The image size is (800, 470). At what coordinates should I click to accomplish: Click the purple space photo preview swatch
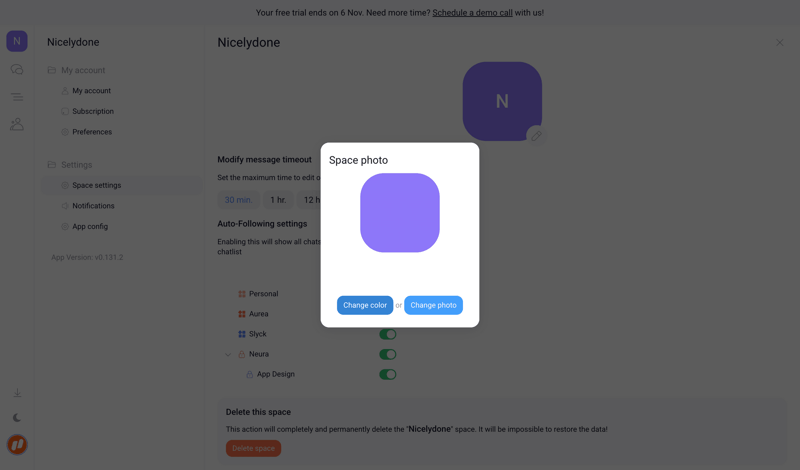(400, 213)
